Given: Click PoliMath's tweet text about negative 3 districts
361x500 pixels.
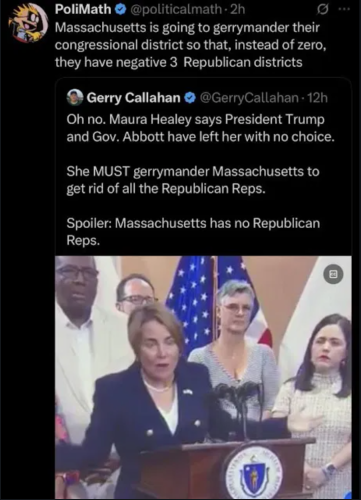Looking at the screenshot, I should 190,45.
